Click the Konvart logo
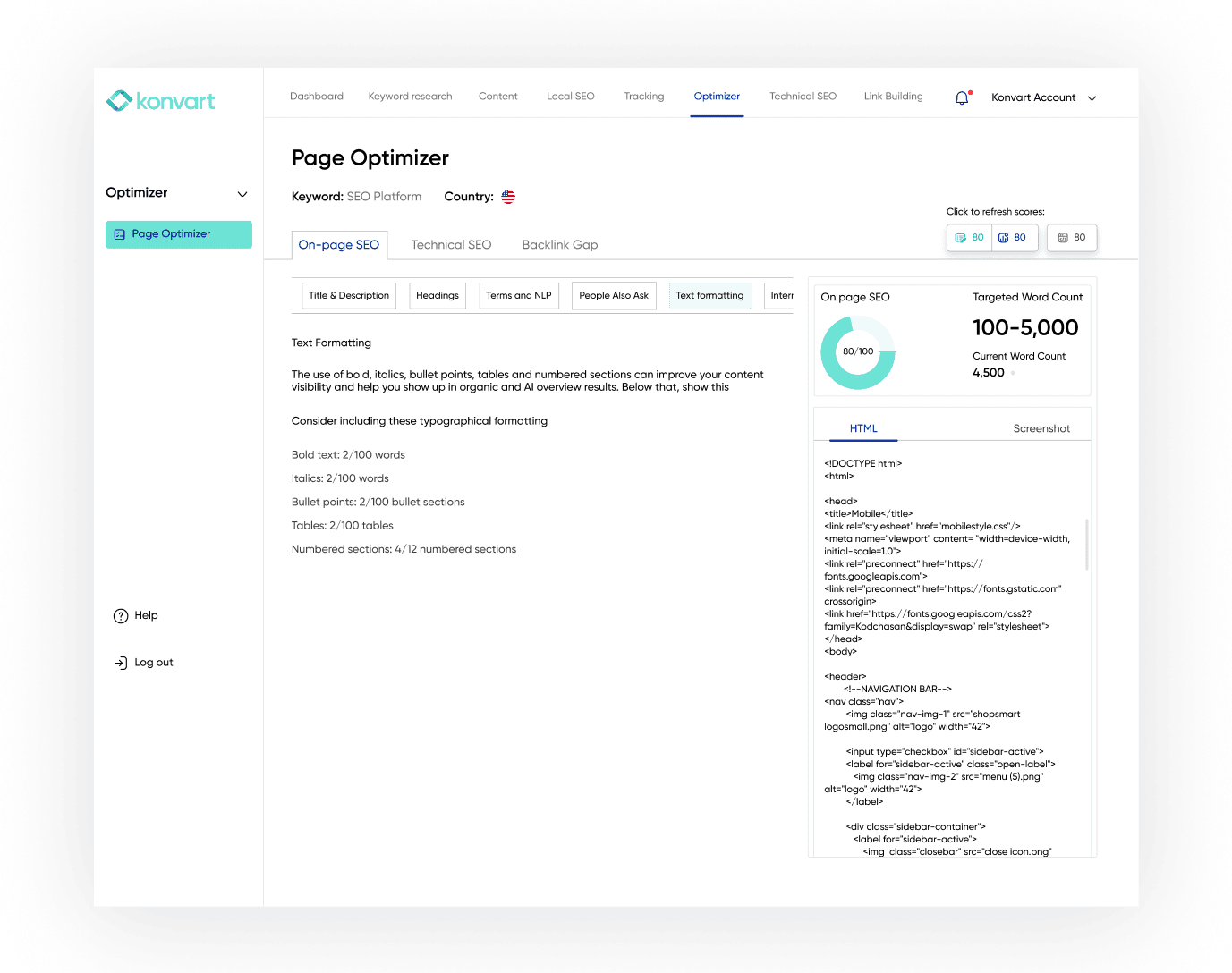The width and height of the screenshot is (1232, 973). pos(161,101)
